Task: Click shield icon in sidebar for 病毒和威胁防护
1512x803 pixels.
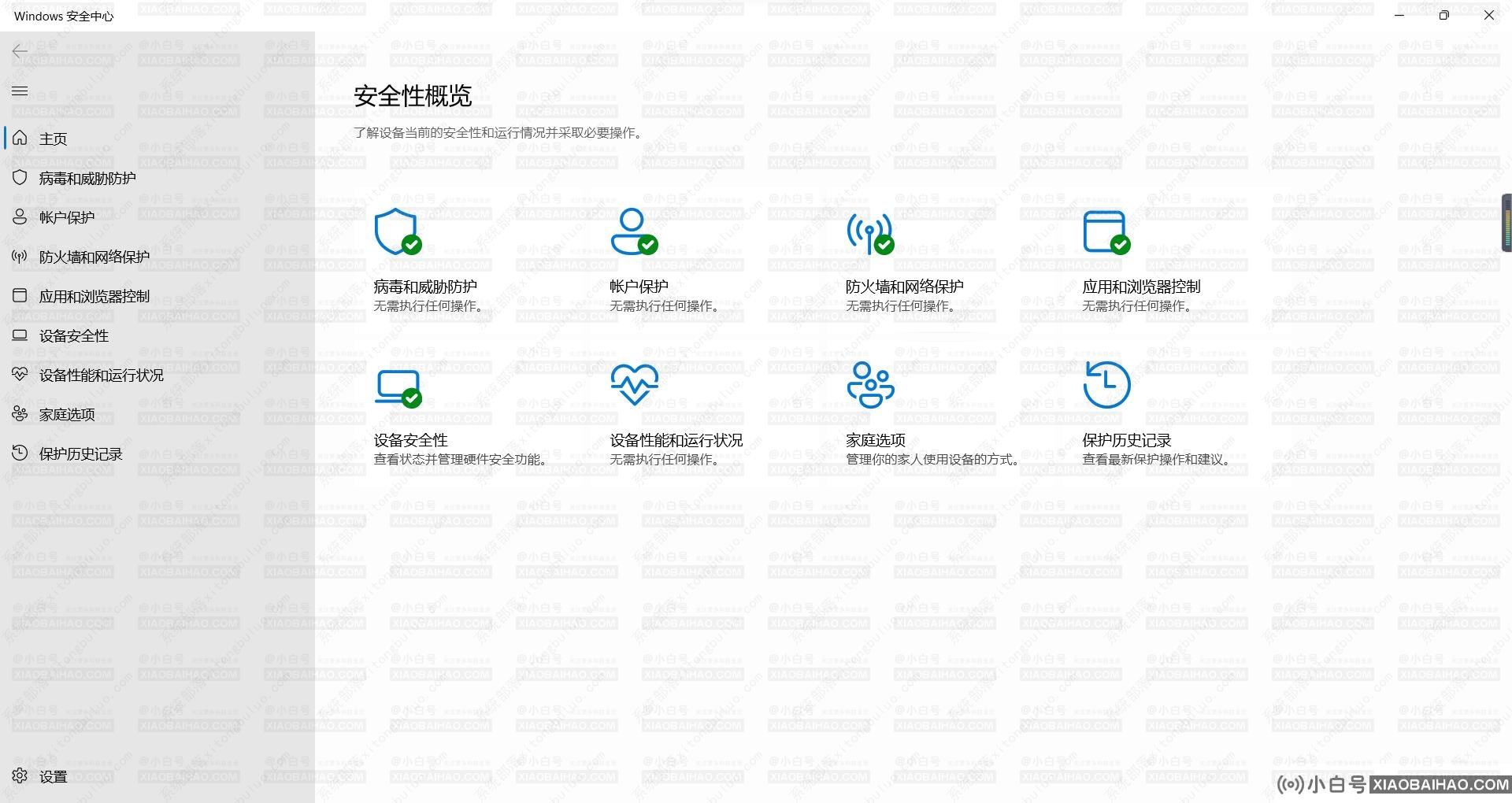Action: click(20, 177)
